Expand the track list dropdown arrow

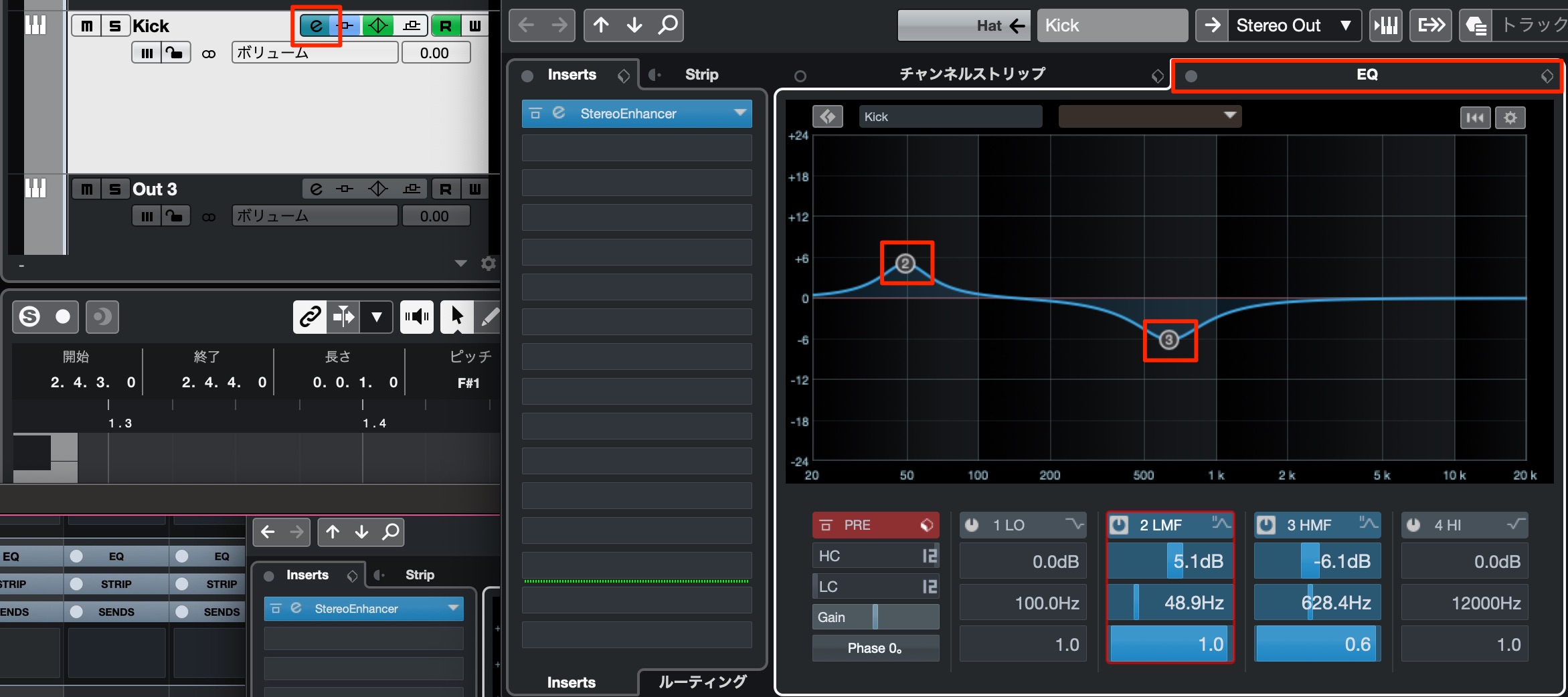(460, 264)
